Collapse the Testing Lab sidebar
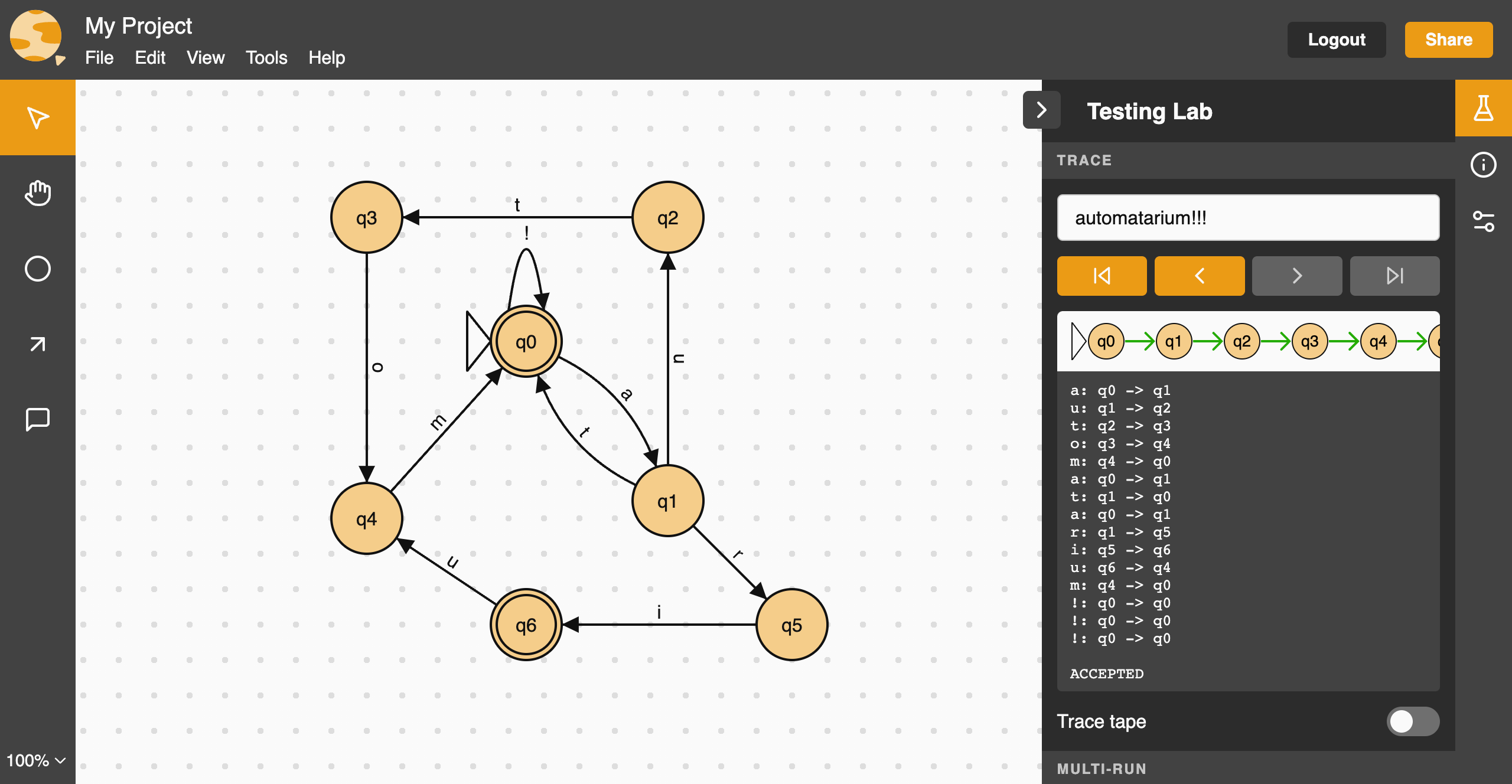The height and width of the screenshot is (784, 1512). pos(1041,110)
